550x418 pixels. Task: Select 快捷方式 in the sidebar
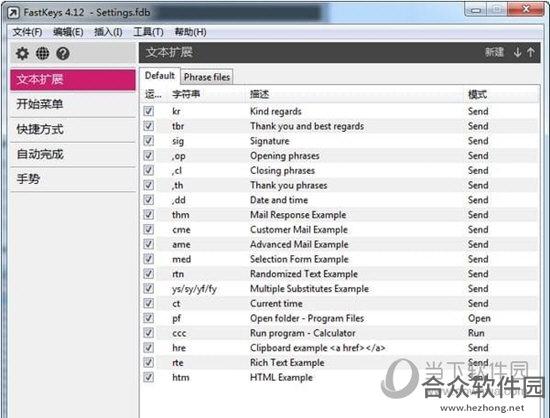[73, 129]
